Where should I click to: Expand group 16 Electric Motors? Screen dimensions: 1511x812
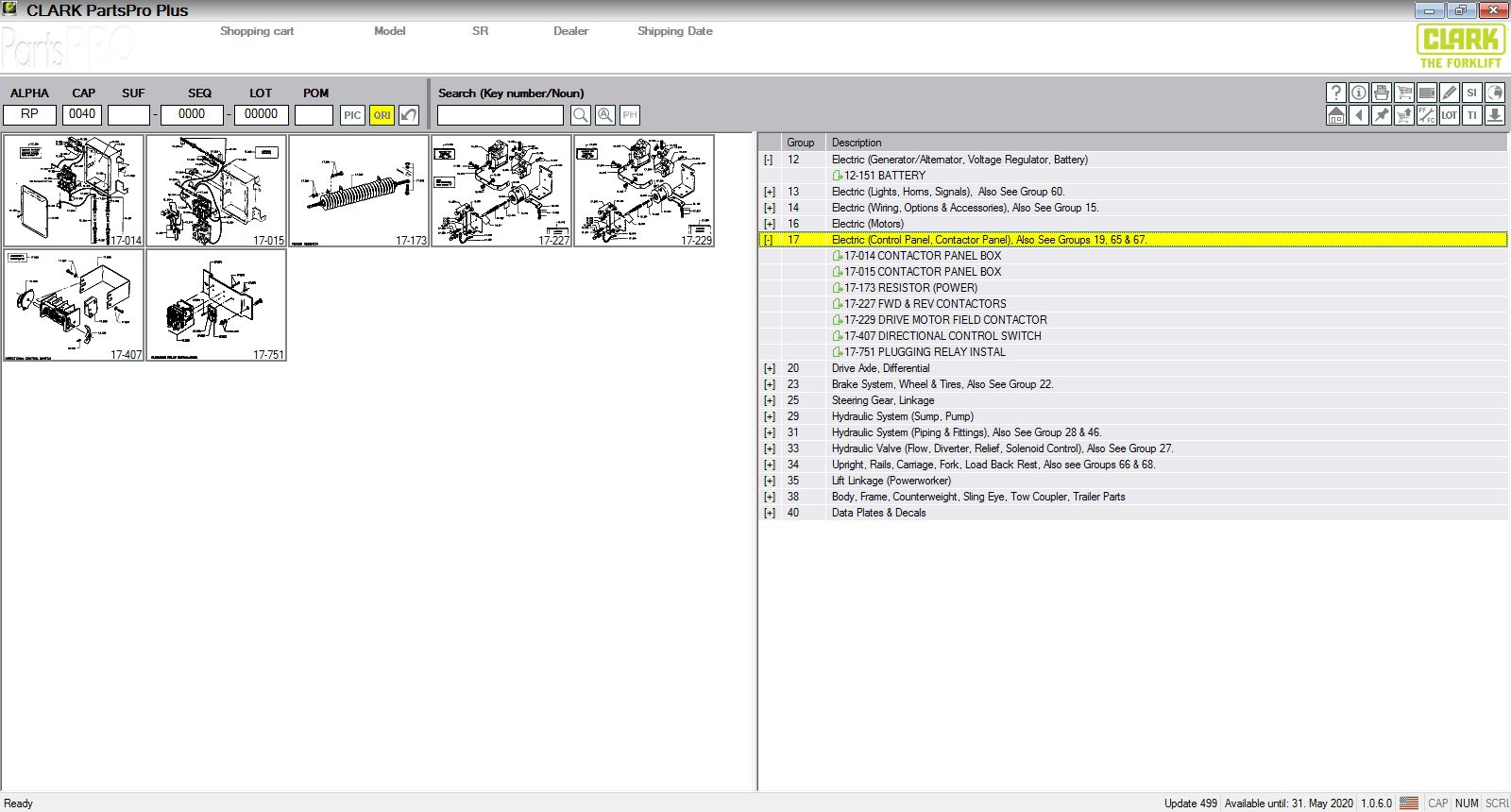coord(769,224)
